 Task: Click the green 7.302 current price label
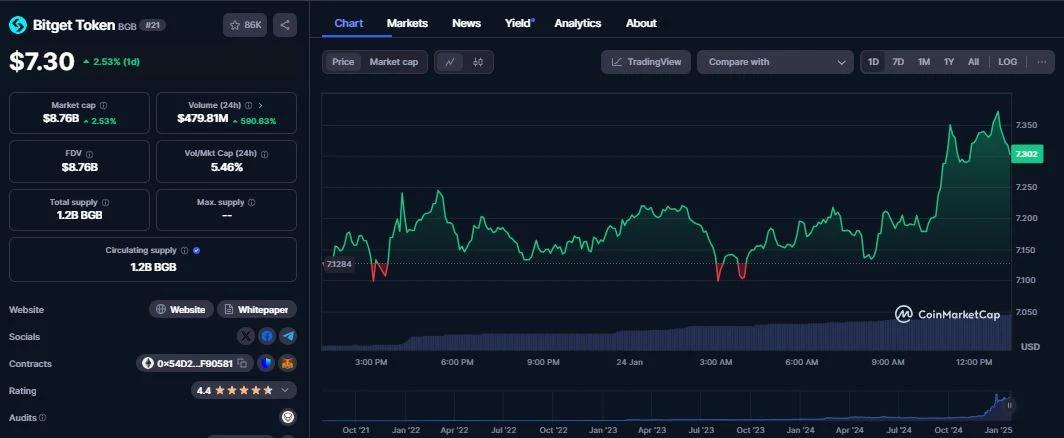[x=1025, y=154]
